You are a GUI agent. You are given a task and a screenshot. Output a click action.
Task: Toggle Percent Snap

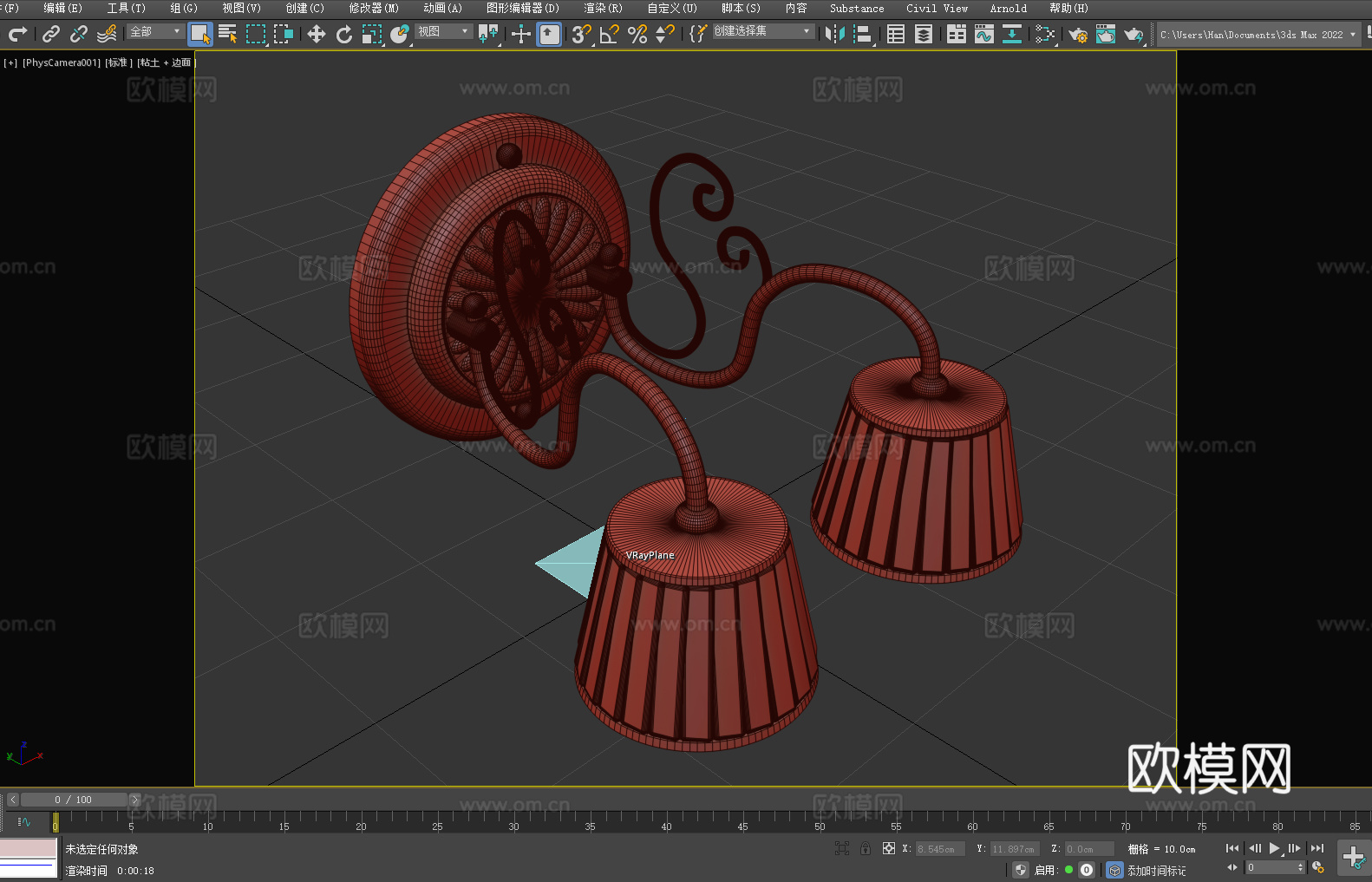point(637,34)
